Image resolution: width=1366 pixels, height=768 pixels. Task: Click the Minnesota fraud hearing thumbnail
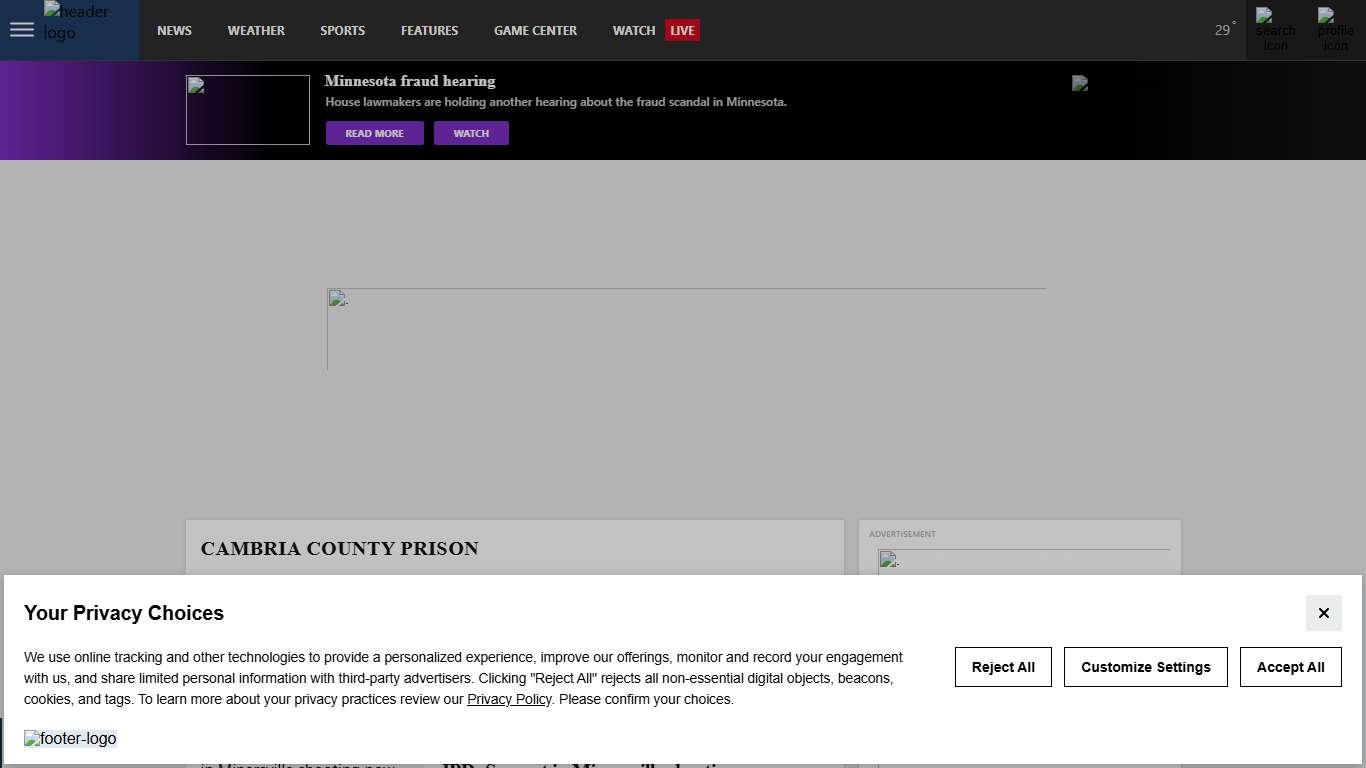point(248,110)
